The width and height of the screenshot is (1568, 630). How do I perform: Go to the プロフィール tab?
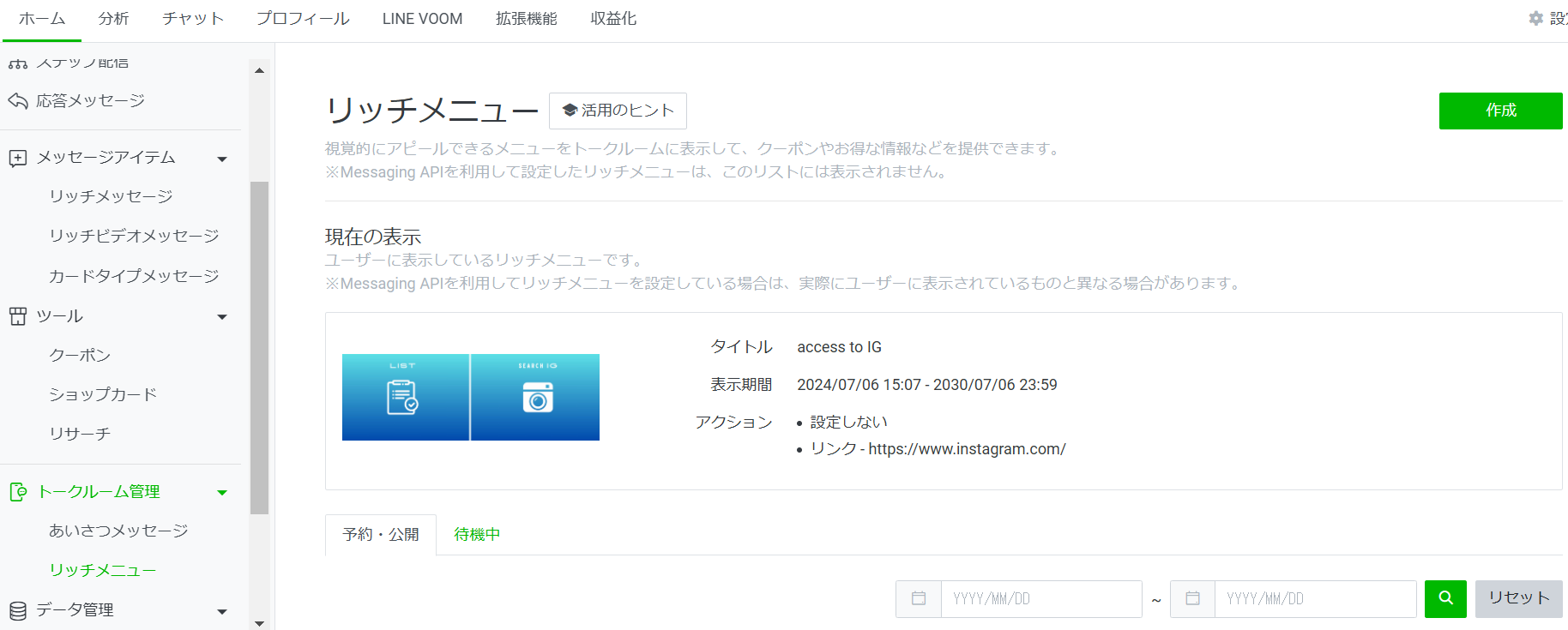click(303, 19)
